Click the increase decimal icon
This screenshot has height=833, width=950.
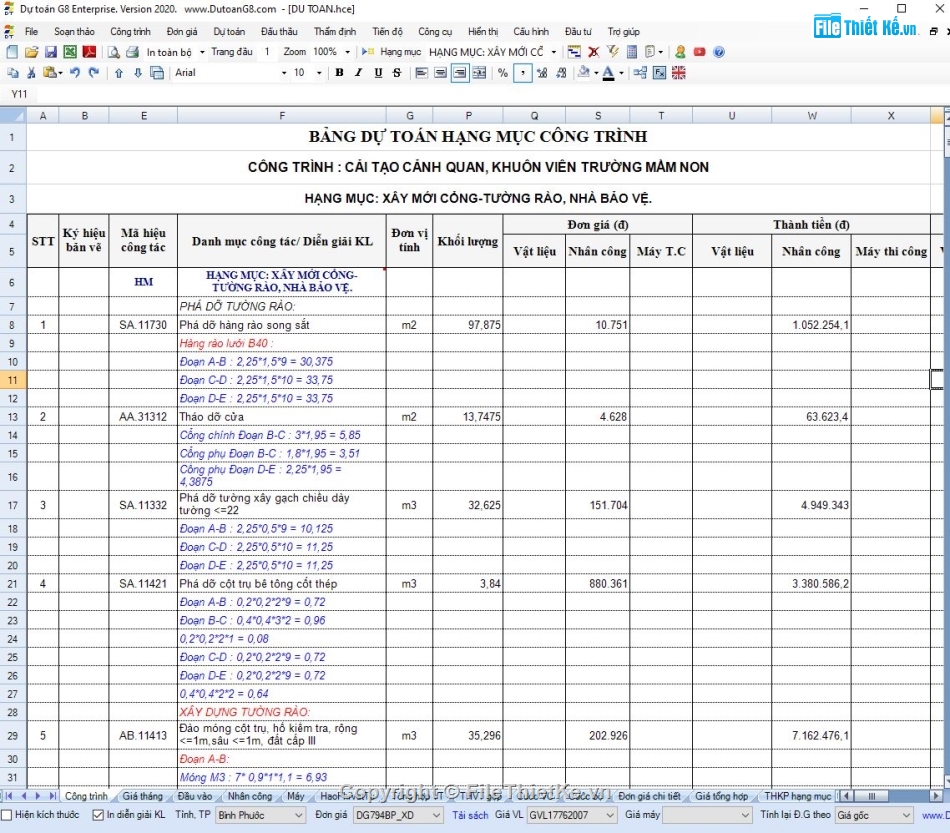542,73
